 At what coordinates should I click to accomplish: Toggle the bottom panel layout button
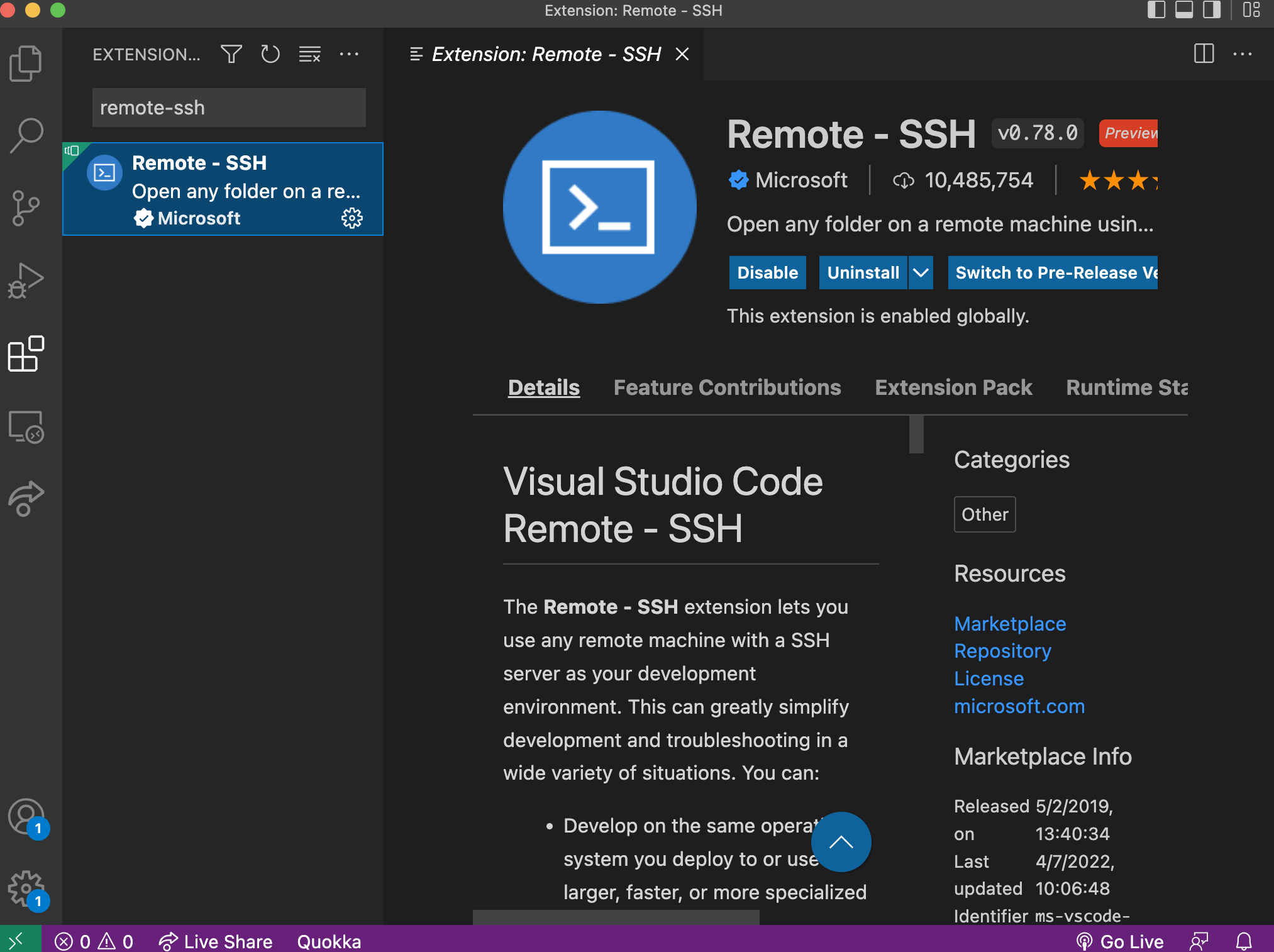pyautogui.click(x=1184, y=10)
